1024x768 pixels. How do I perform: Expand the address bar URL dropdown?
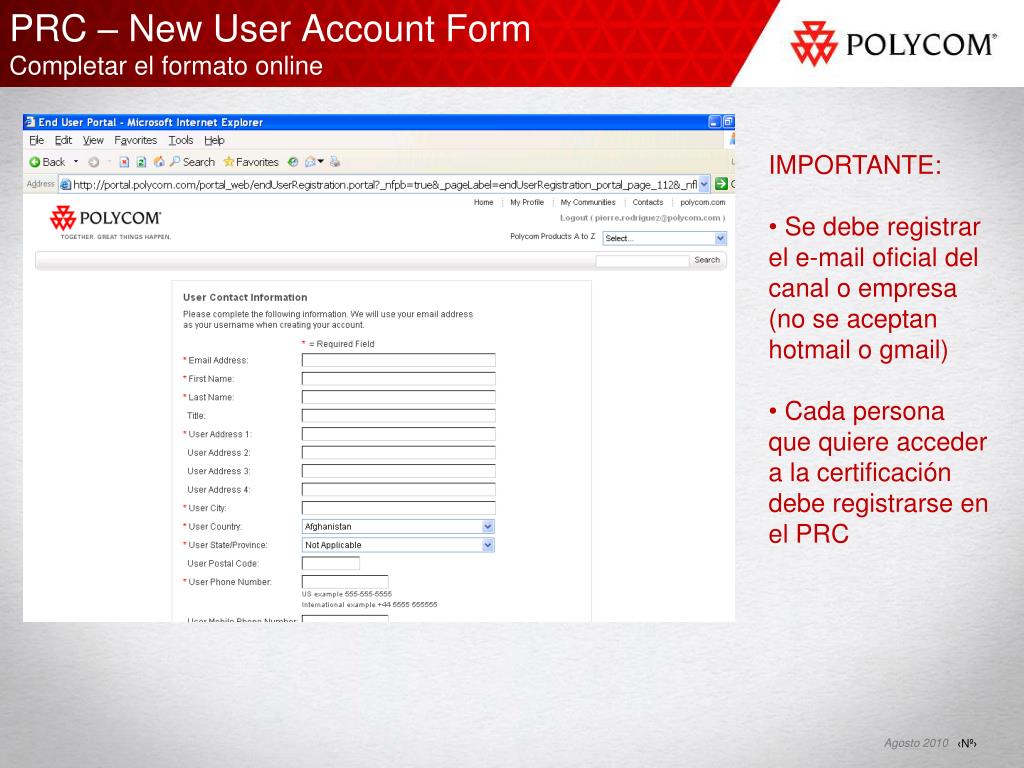[704, 184]
